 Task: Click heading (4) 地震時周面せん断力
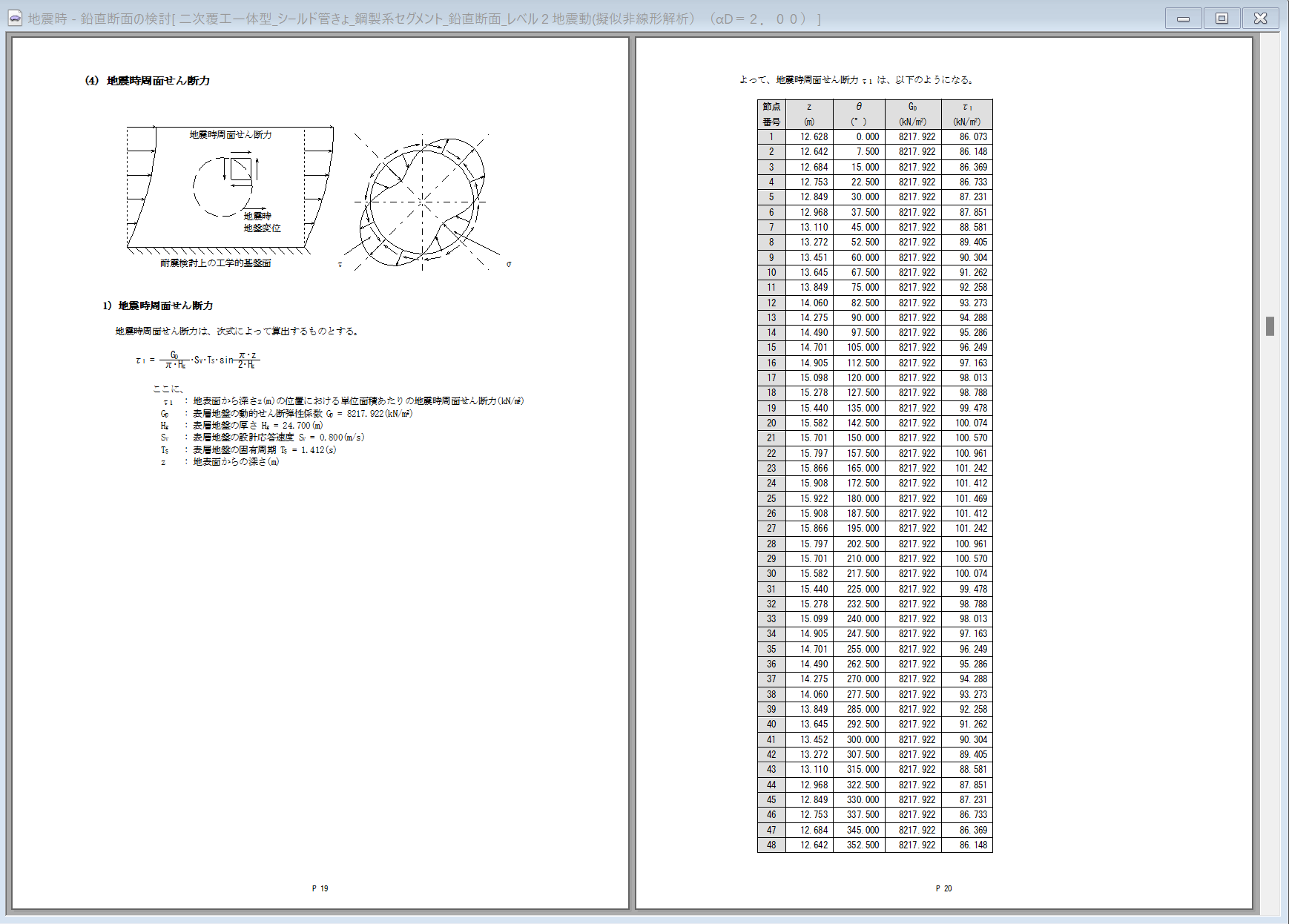click(148, 81)
